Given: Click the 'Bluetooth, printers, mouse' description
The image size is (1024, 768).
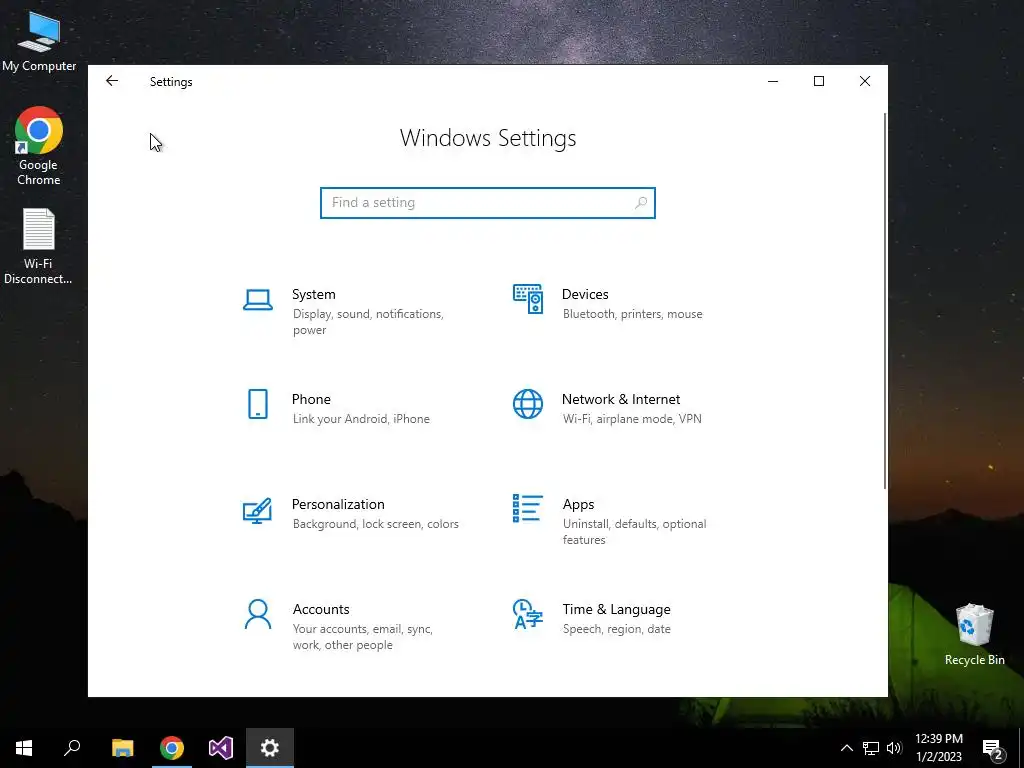Looking at the screenshot, I should 633,314.
